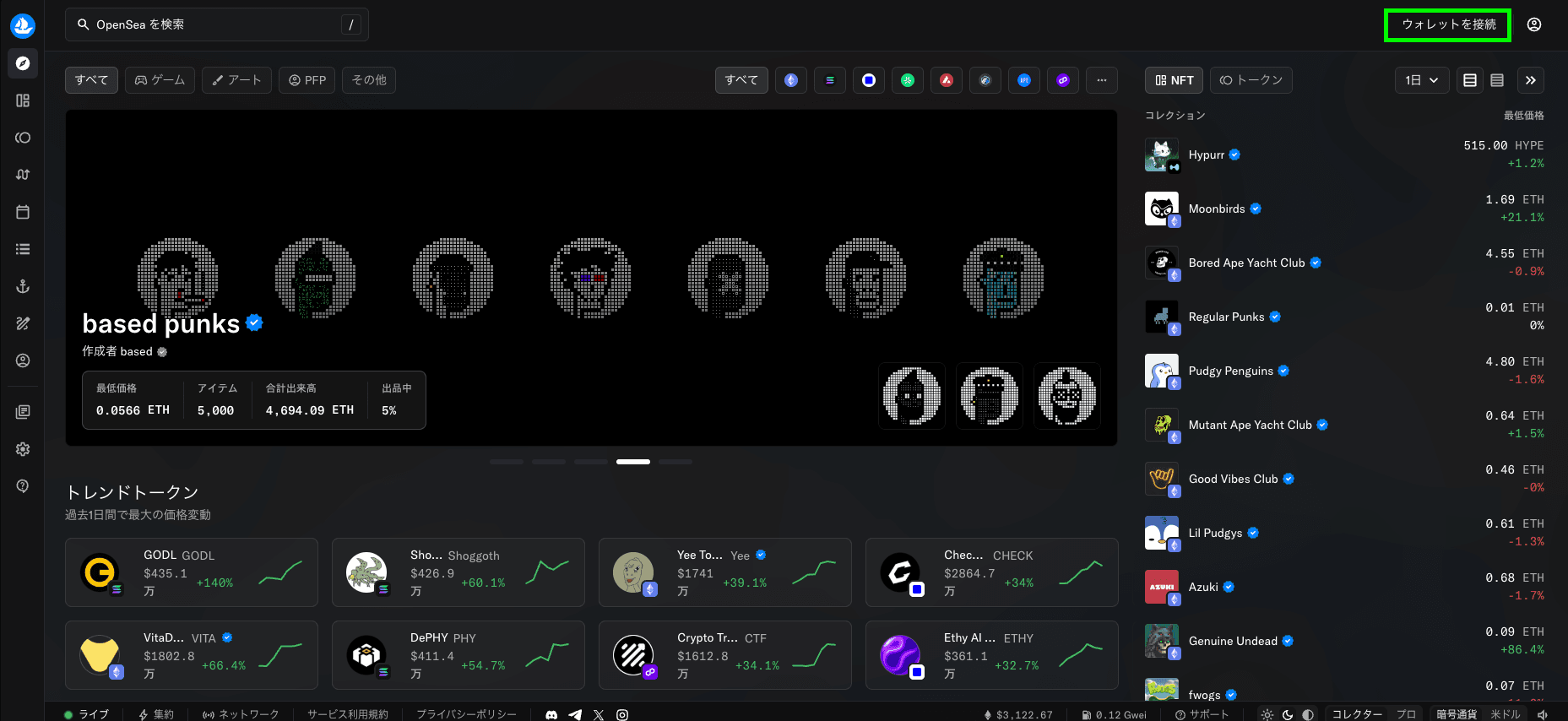1568x721 pixels.
Task: Filter by Solana chain icon
Action: (830, 80)
